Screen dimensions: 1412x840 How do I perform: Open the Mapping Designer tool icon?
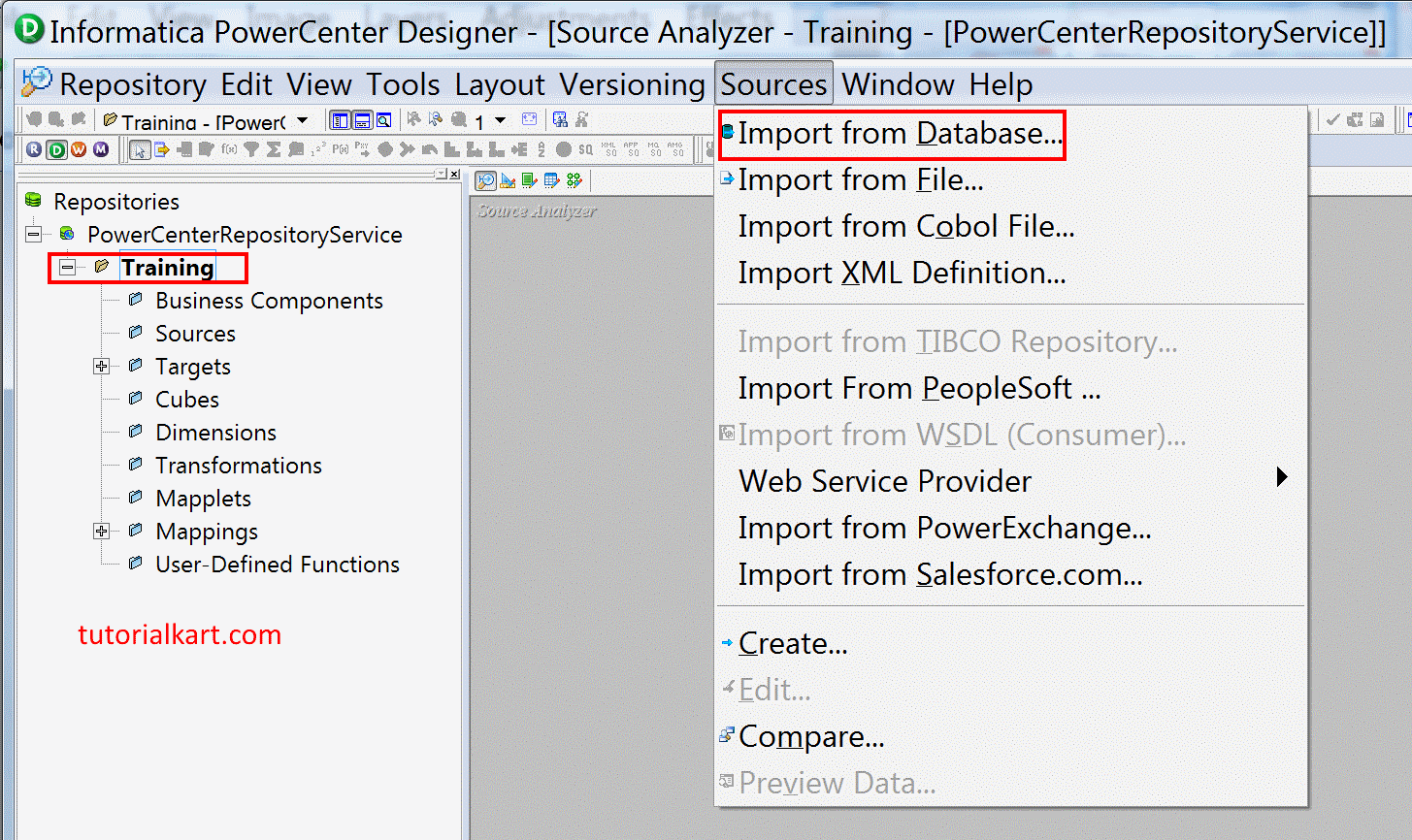[574, 180]
